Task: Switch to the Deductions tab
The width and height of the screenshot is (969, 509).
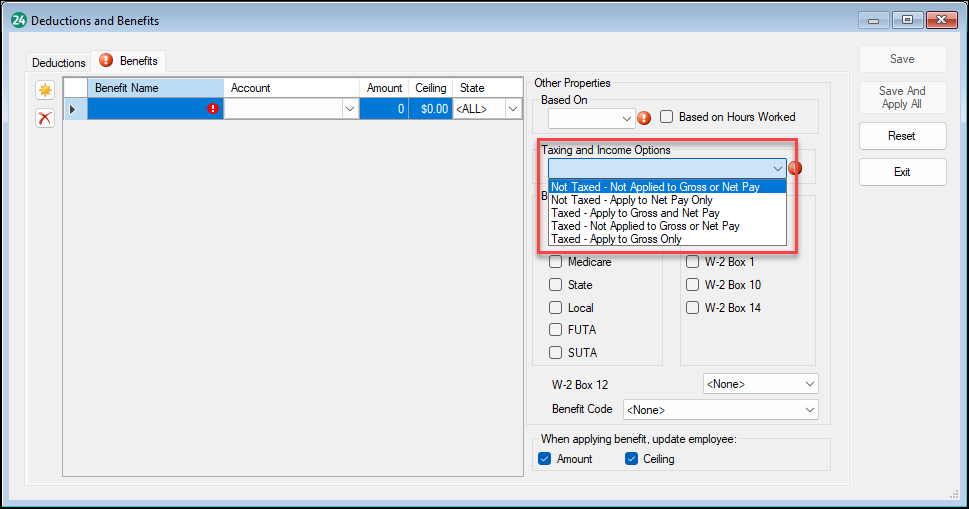Action: tap(59, 63)
